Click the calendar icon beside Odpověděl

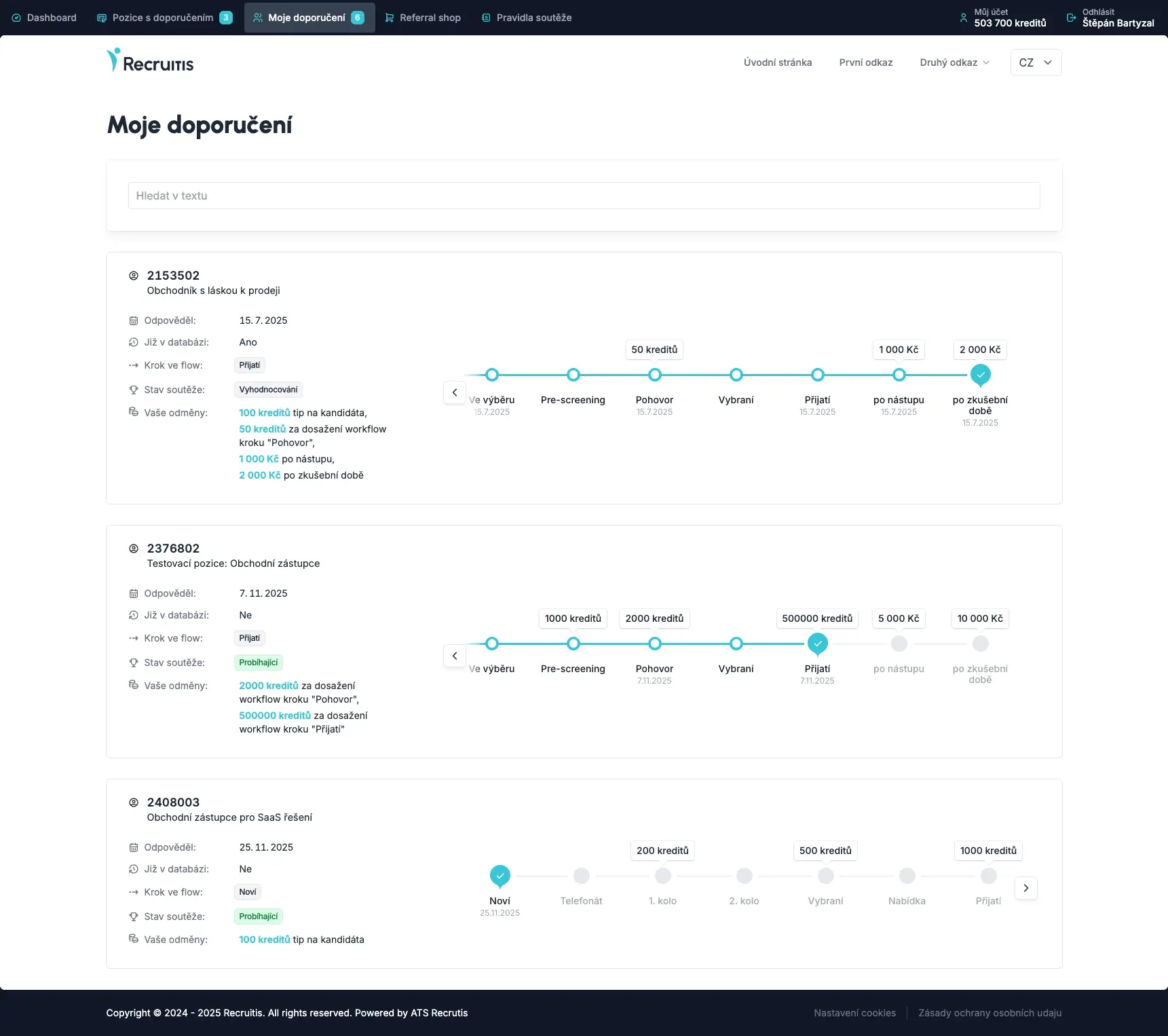point(133,320)
